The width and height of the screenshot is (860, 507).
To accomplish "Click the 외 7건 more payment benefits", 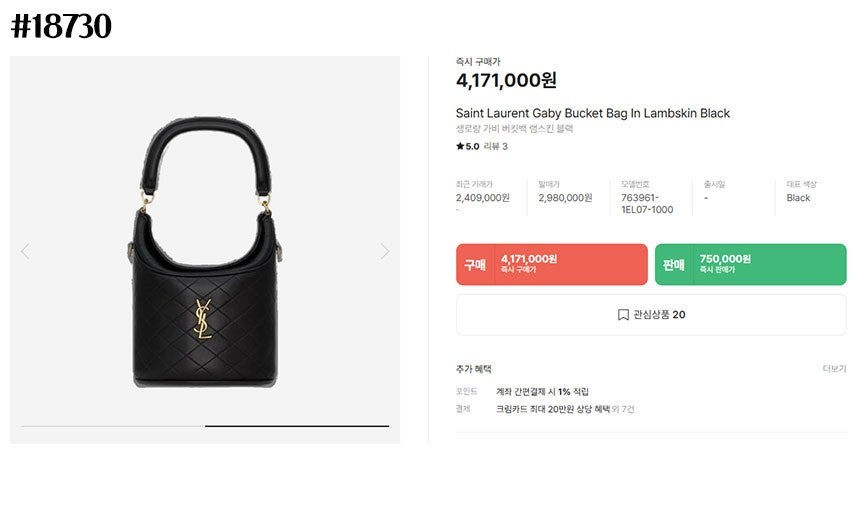I will 623,409.
